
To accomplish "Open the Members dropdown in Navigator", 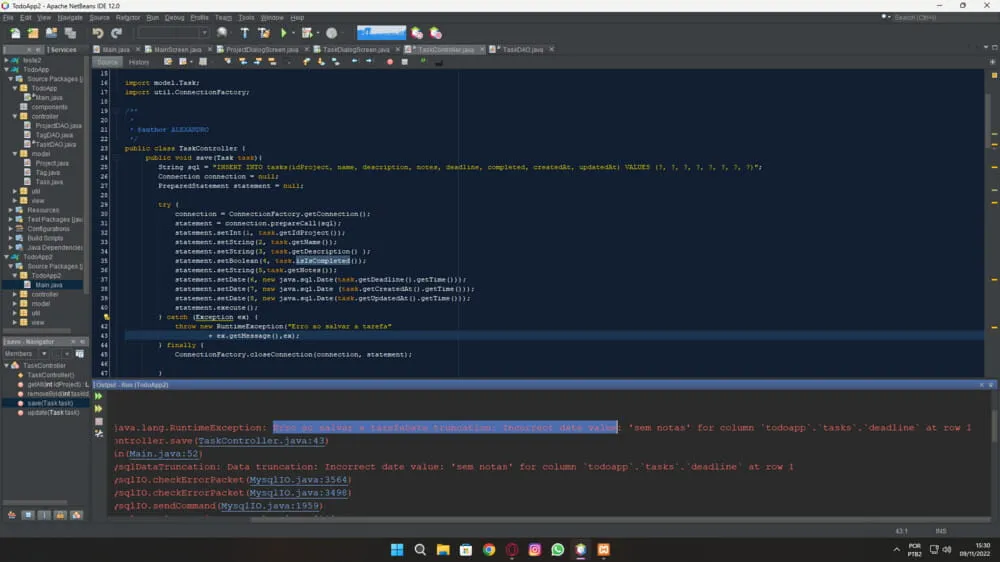I will pyautogui.click(x=26, y=353).
